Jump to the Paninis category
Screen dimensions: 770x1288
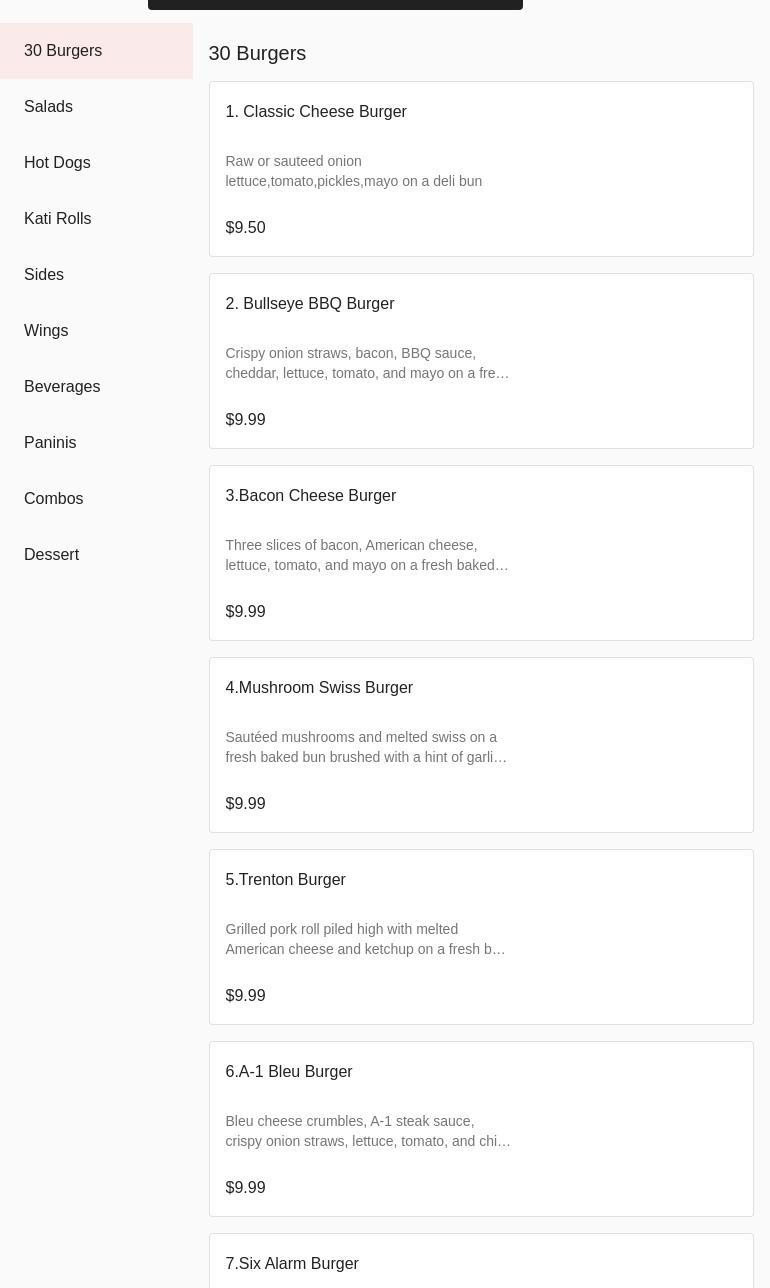tap(50, 443)
